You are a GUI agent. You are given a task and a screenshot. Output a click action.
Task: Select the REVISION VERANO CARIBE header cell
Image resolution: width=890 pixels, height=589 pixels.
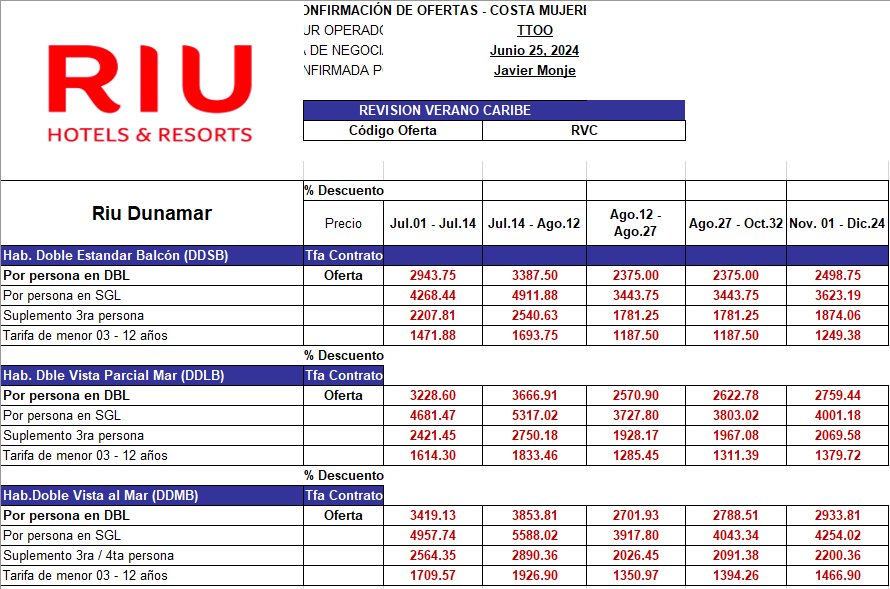pos(494,110)
